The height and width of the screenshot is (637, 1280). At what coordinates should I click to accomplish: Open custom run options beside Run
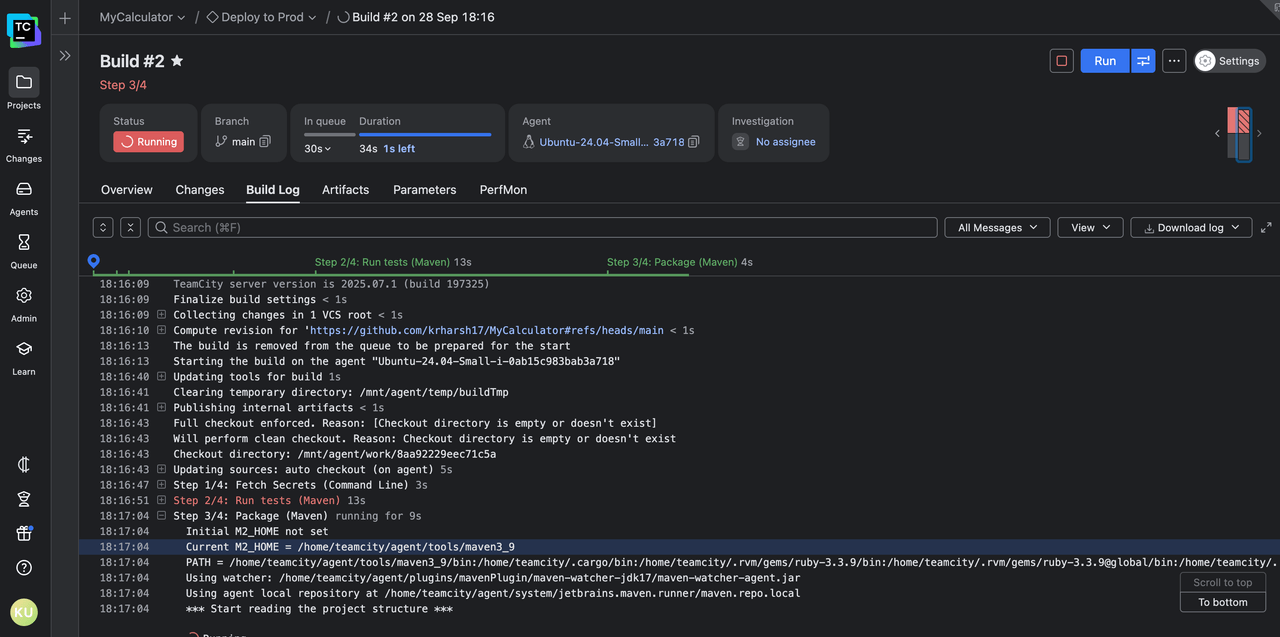tap(1143, 61)
